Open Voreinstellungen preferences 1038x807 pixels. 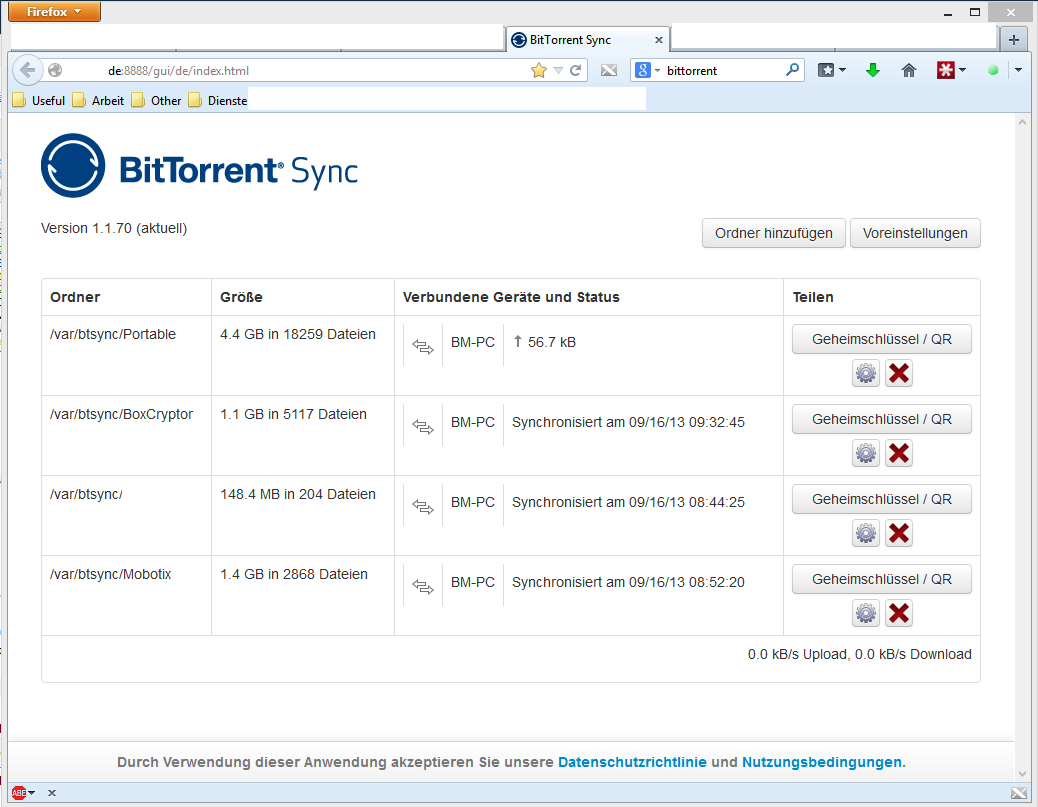tap(915, 233)
